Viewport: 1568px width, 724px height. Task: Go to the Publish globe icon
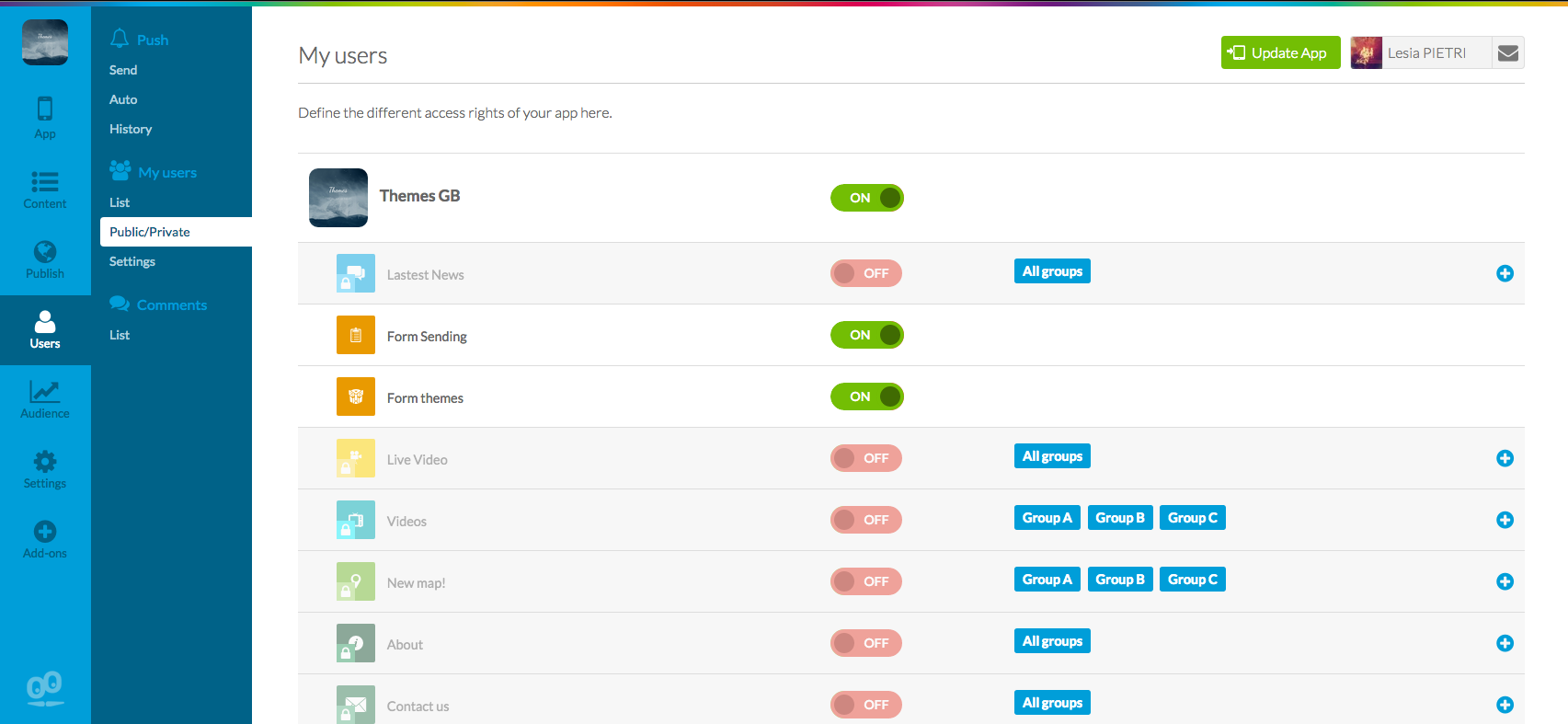[45, 259]
